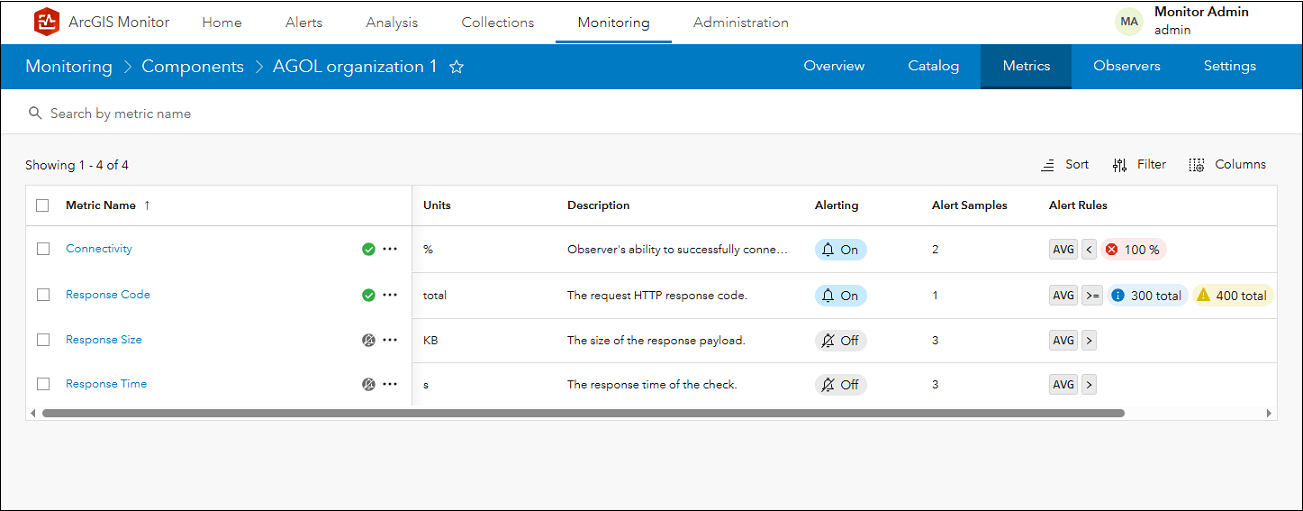Toggle the select-all header checkbox
Screen dimensions: 1303x511
[42, 206]
